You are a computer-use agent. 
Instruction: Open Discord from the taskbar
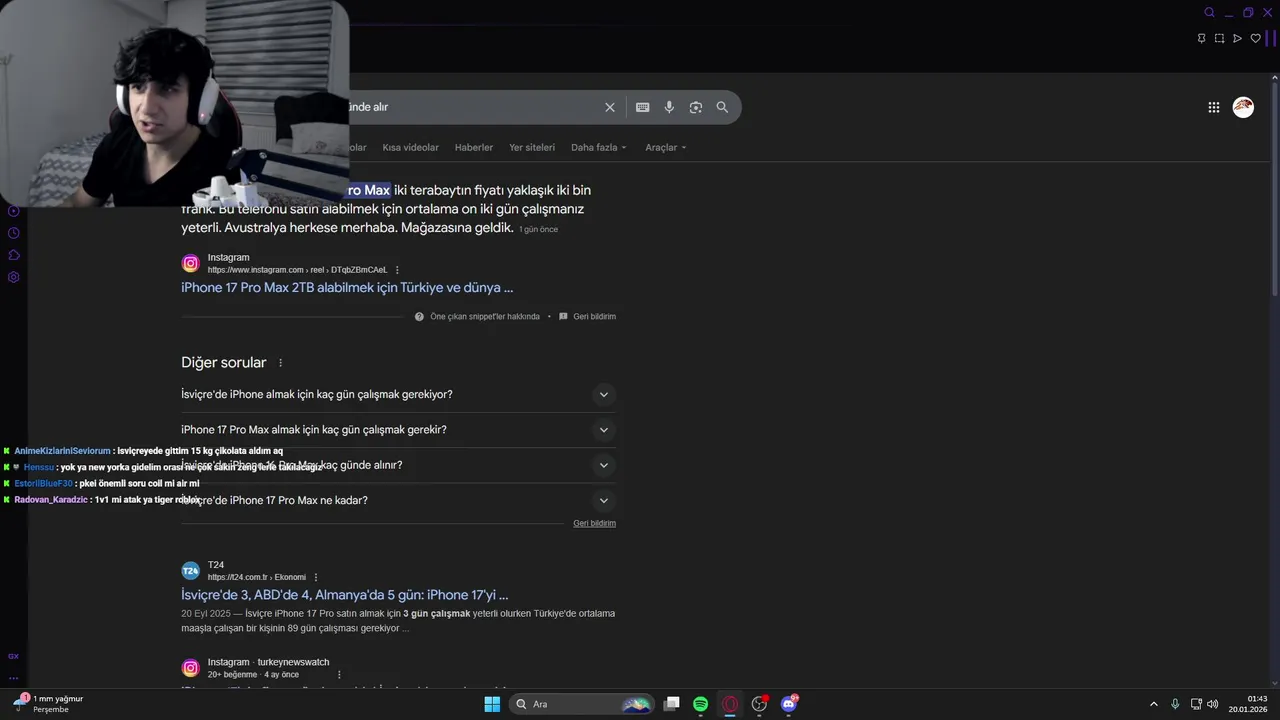[x=789, y=704]
